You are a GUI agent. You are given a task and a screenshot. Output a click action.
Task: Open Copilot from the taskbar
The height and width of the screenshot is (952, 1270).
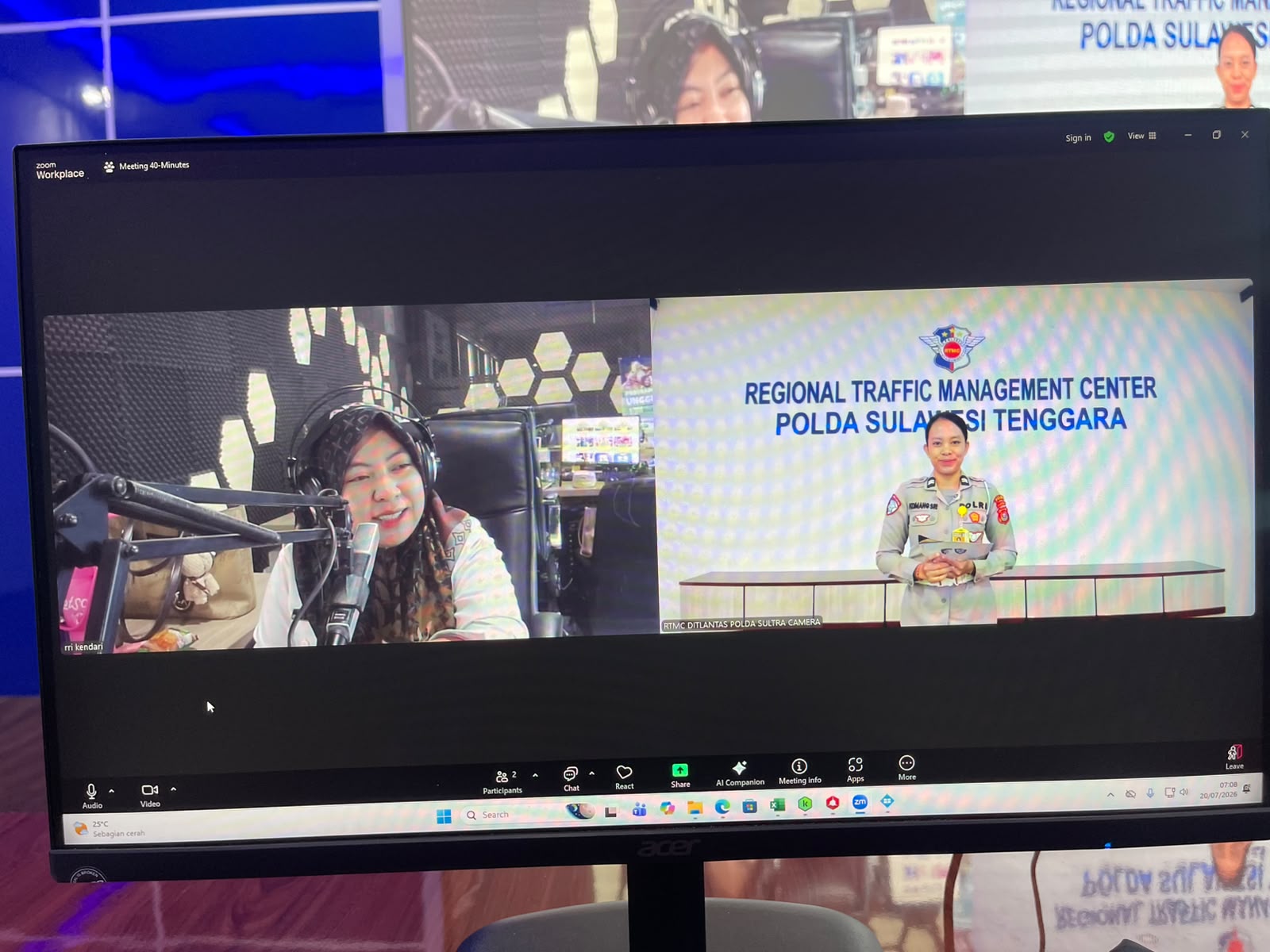667,808
